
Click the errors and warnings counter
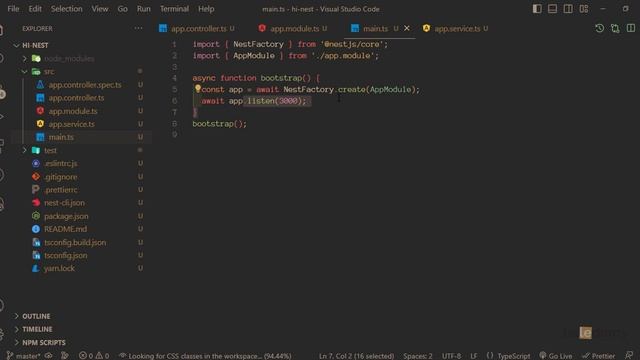pyautogui.click(x=94, y=356)
